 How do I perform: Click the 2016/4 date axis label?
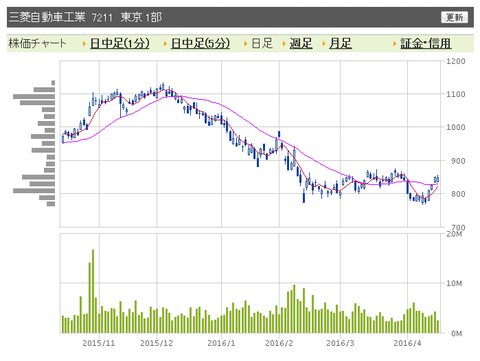tap(407, 343)
